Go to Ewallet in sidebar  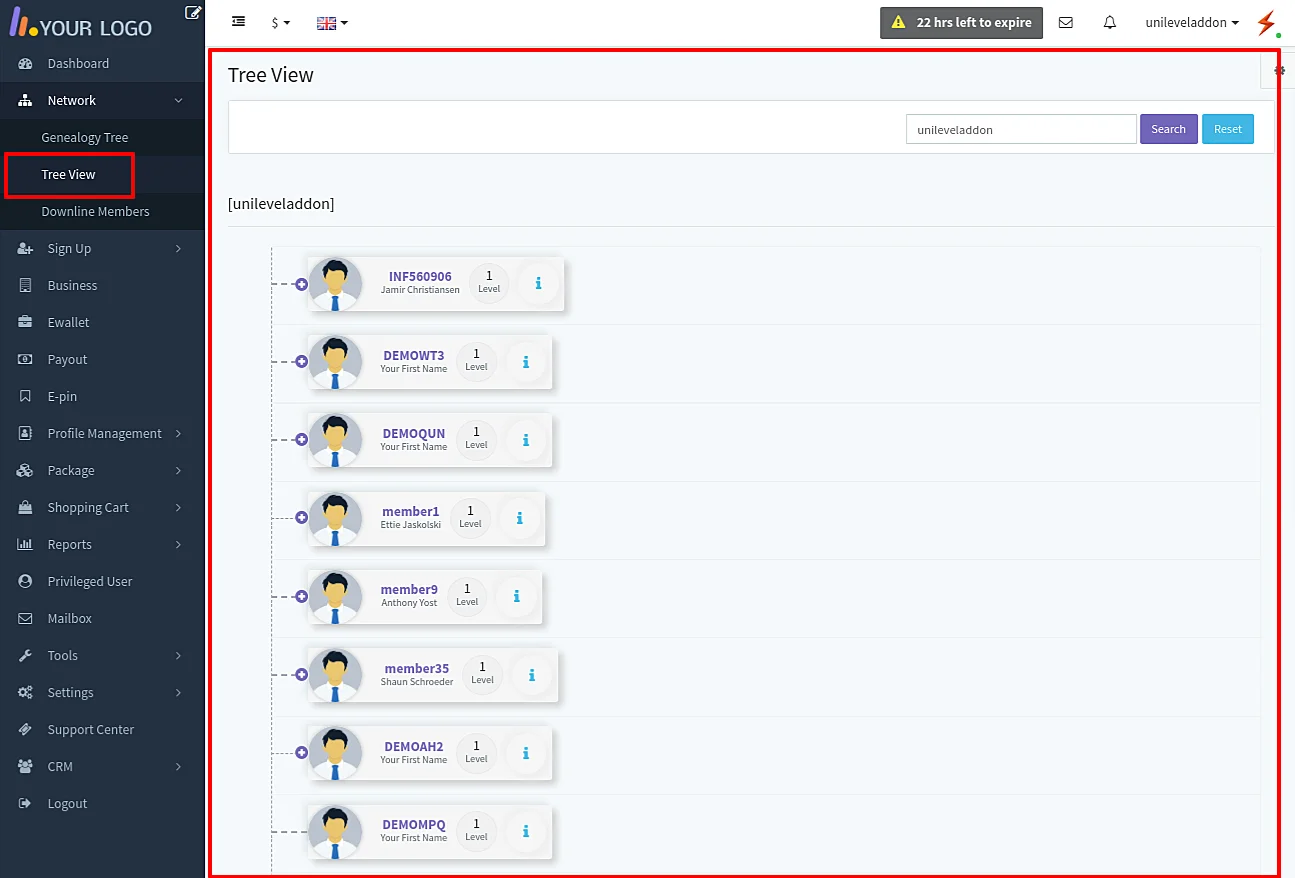pos(102,322)
